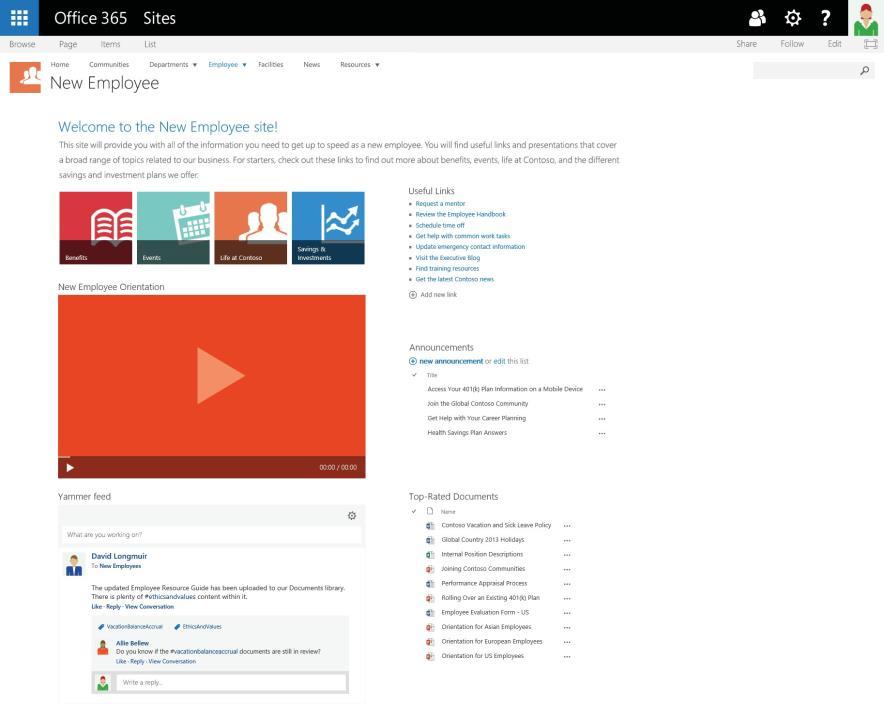
Task: Open the Request a mentor link
Action: point(440,203)
